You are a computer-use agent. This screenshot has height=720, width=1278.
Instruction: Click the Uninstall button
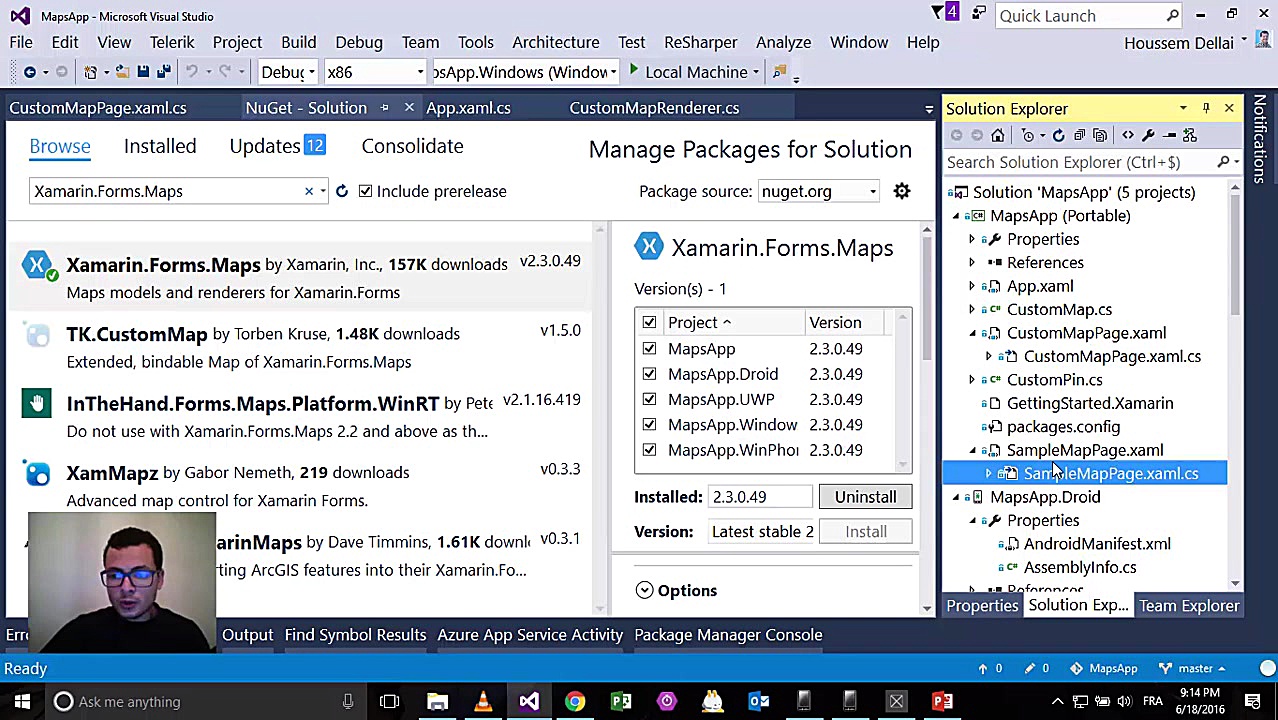coord(865,497)
